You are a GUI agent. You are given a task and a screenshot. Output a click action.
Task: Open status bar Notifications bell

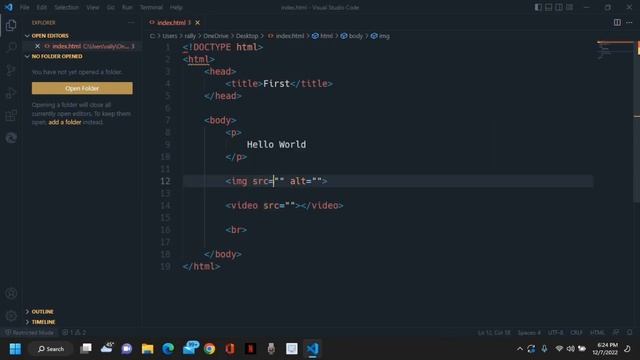630,333
